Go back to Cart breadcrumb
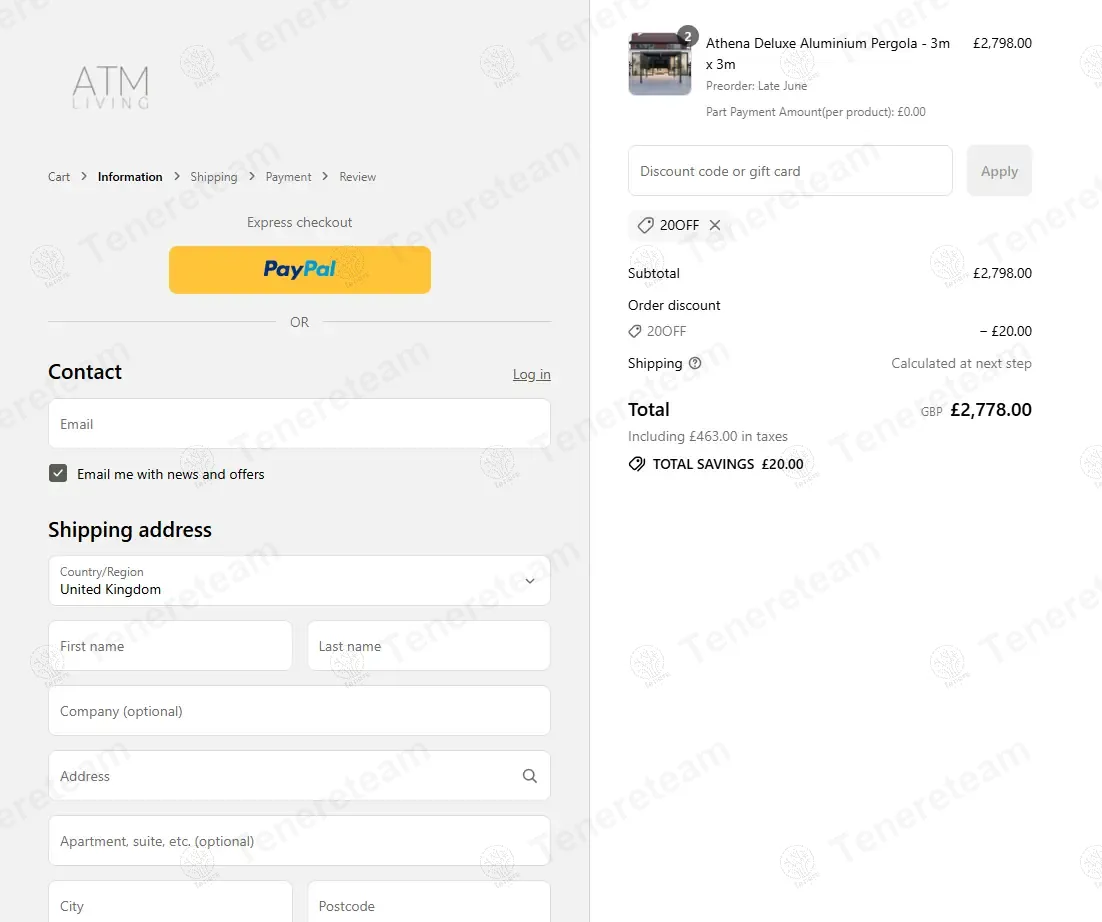This screenshot has height=922, width=1102. pyautogui.click(x=59, y=177)
